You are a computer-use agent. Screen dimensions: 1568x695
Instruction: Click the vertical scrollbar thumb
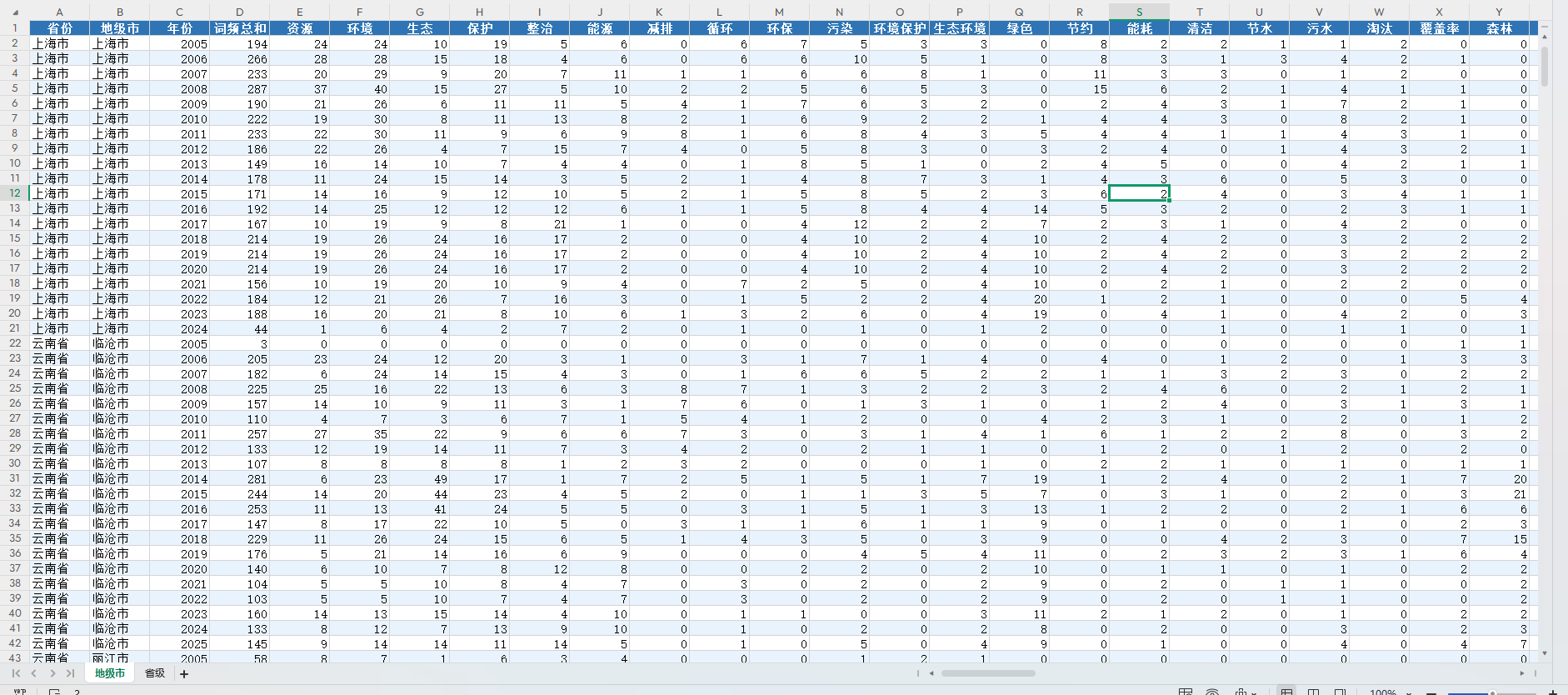pos(1545,67)
